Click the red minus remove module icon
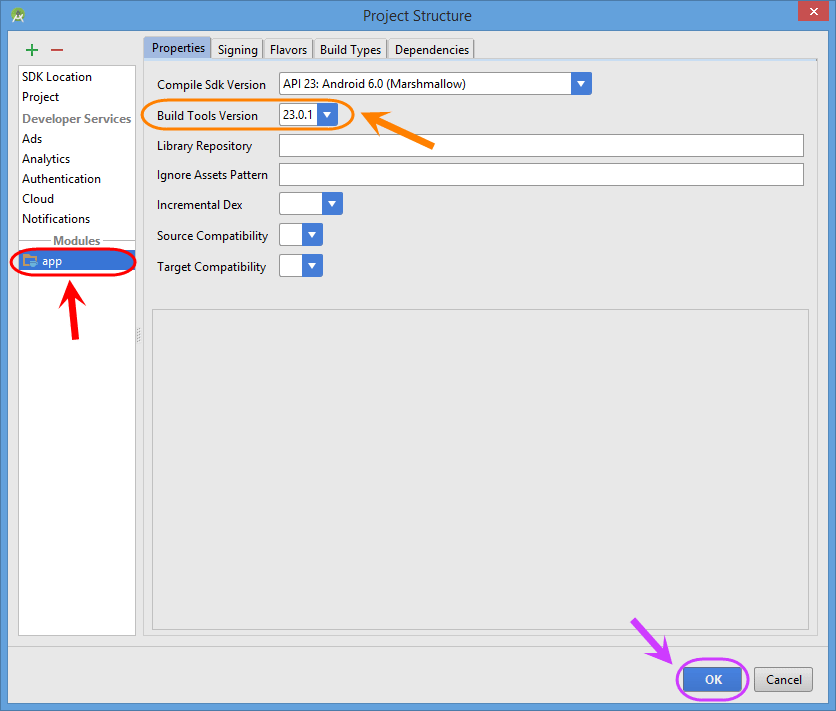 coord(57,50)
